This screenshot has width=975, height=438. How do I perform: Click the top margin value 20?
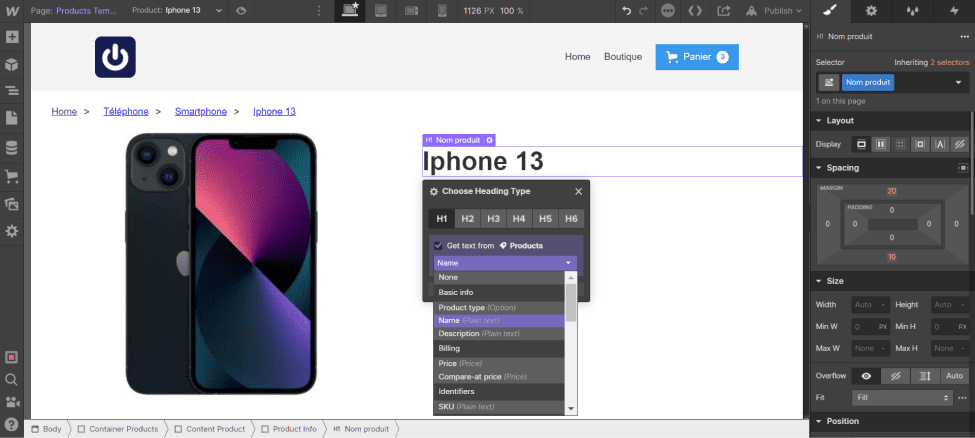(892, 191)
